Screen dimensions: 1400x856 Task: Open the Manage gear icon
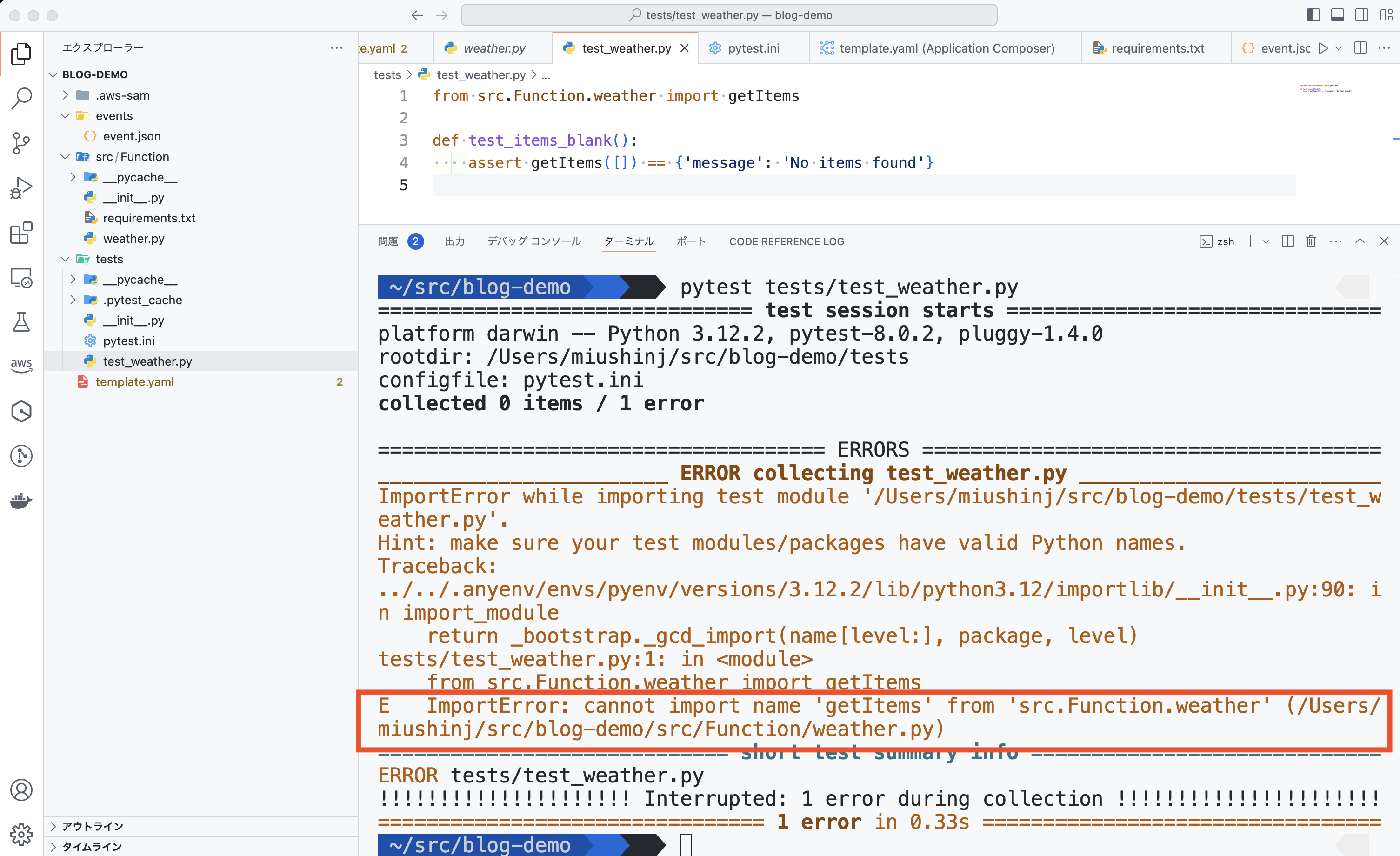pos(21,834)
